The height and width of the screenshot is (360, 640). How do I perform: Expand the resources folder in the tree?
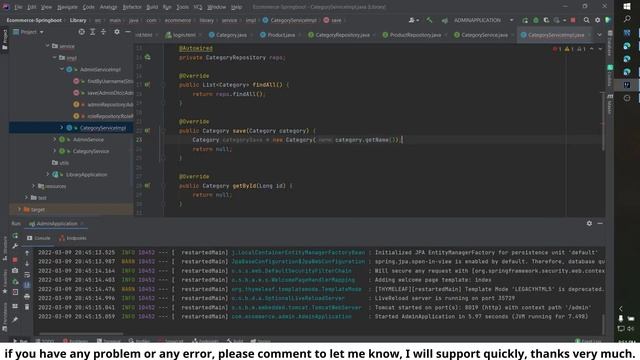point(34,186)
